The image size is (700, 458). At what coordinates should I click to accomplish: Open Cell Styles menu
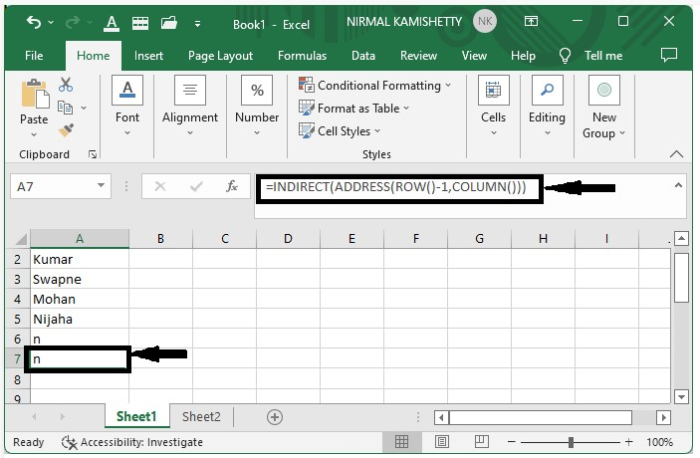pos(339,131)
